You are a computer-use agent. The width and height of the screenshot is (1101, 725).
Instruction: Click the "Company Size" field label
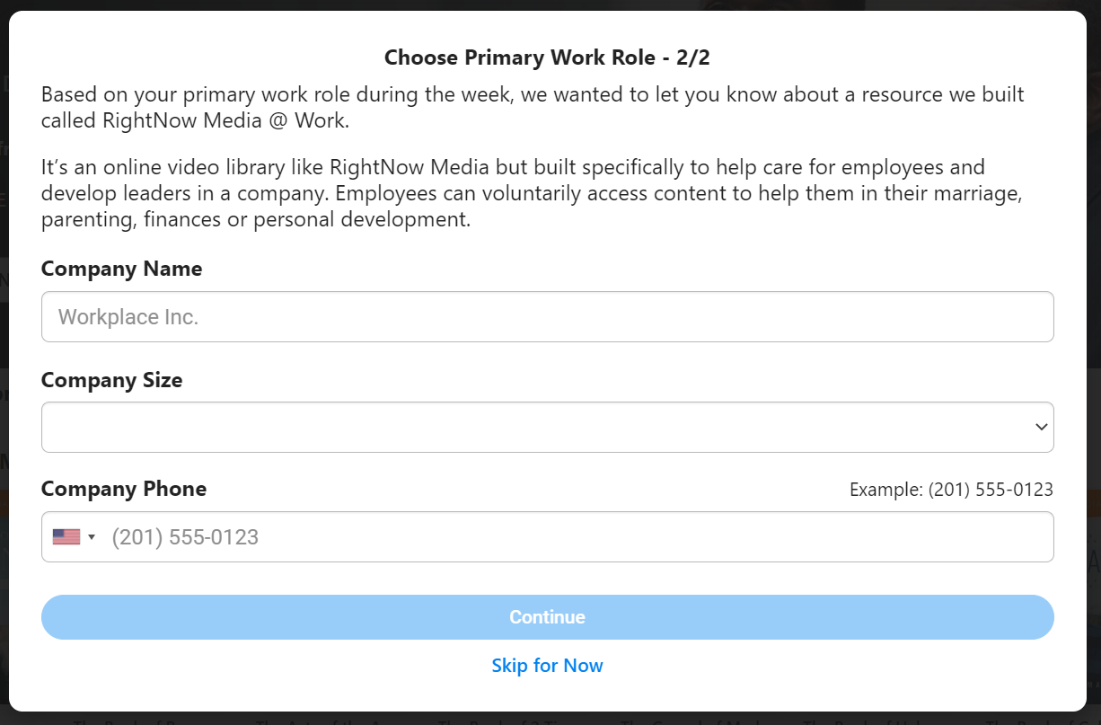[111, 380]
